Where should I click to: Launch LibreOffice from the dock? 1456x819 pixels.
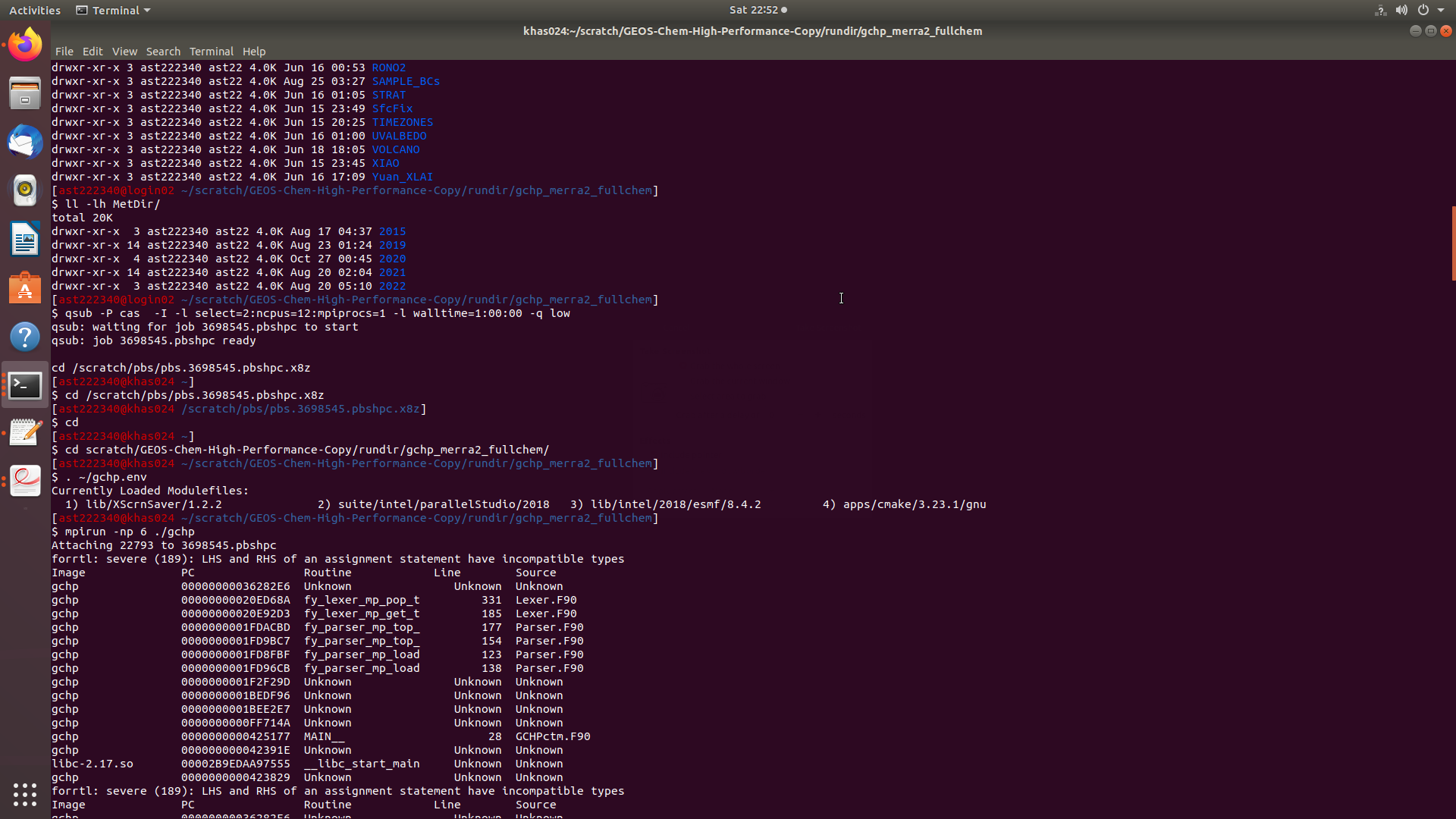coord(25,239)
